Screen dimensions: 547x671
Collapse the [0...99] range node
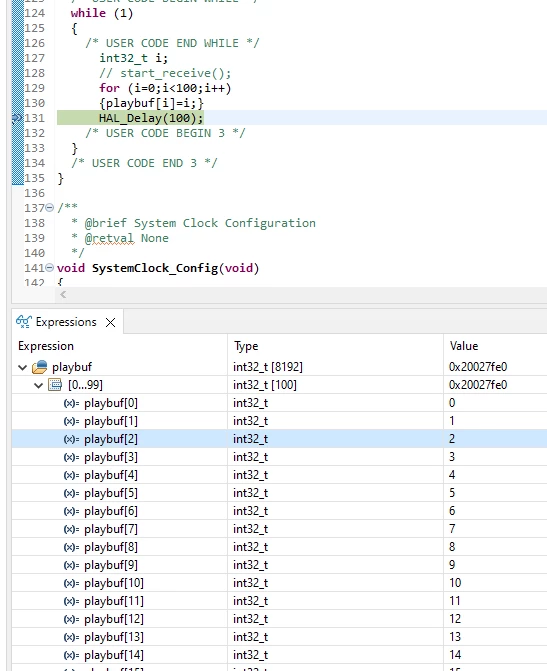39,385
